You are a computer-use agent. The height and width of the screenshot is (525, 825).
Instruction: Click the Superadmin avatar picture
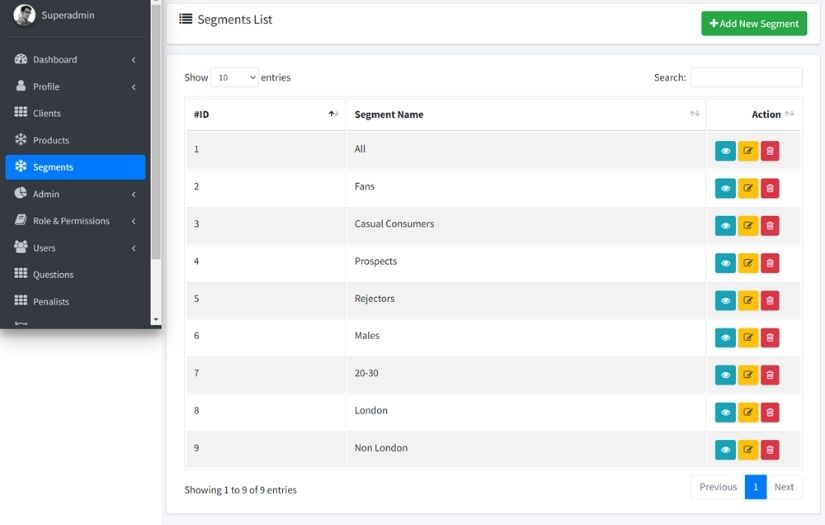pos(25,15)
